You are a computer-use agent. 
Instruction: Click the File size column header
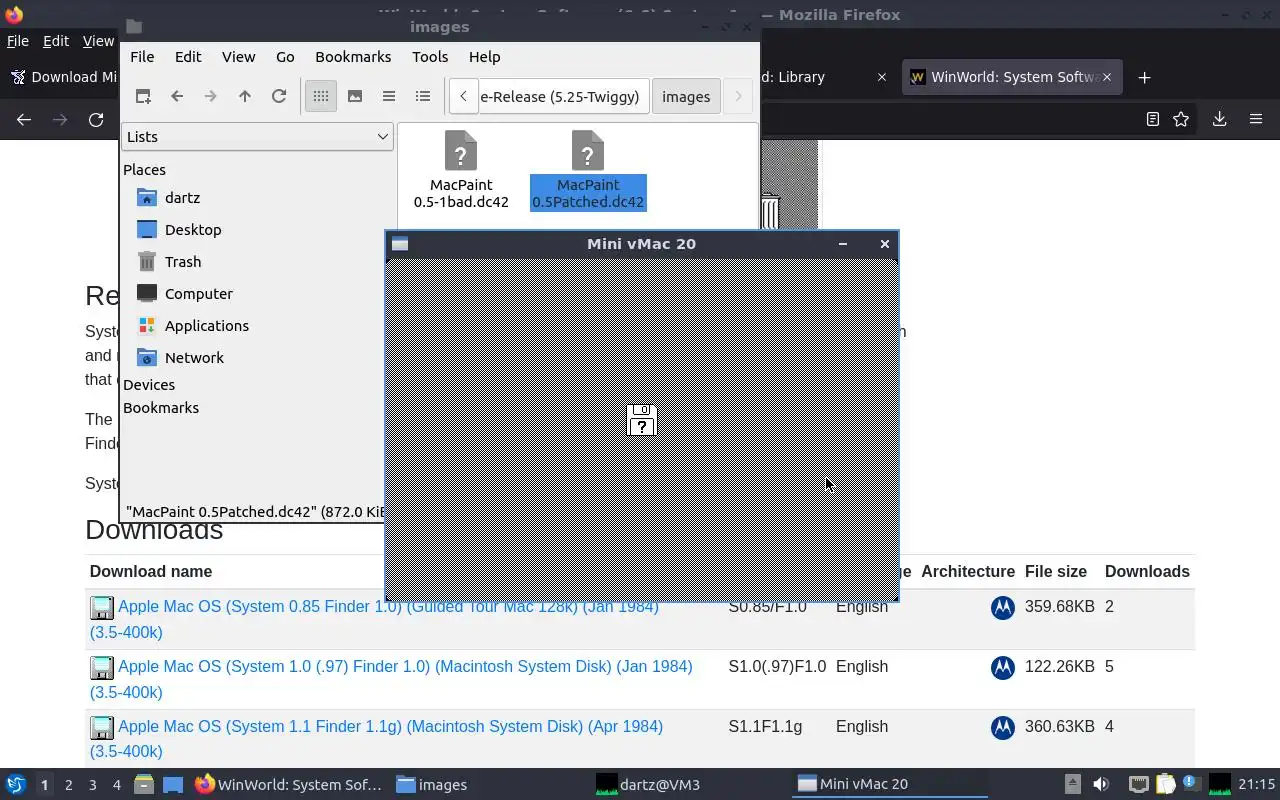[x=1056, y=572]
